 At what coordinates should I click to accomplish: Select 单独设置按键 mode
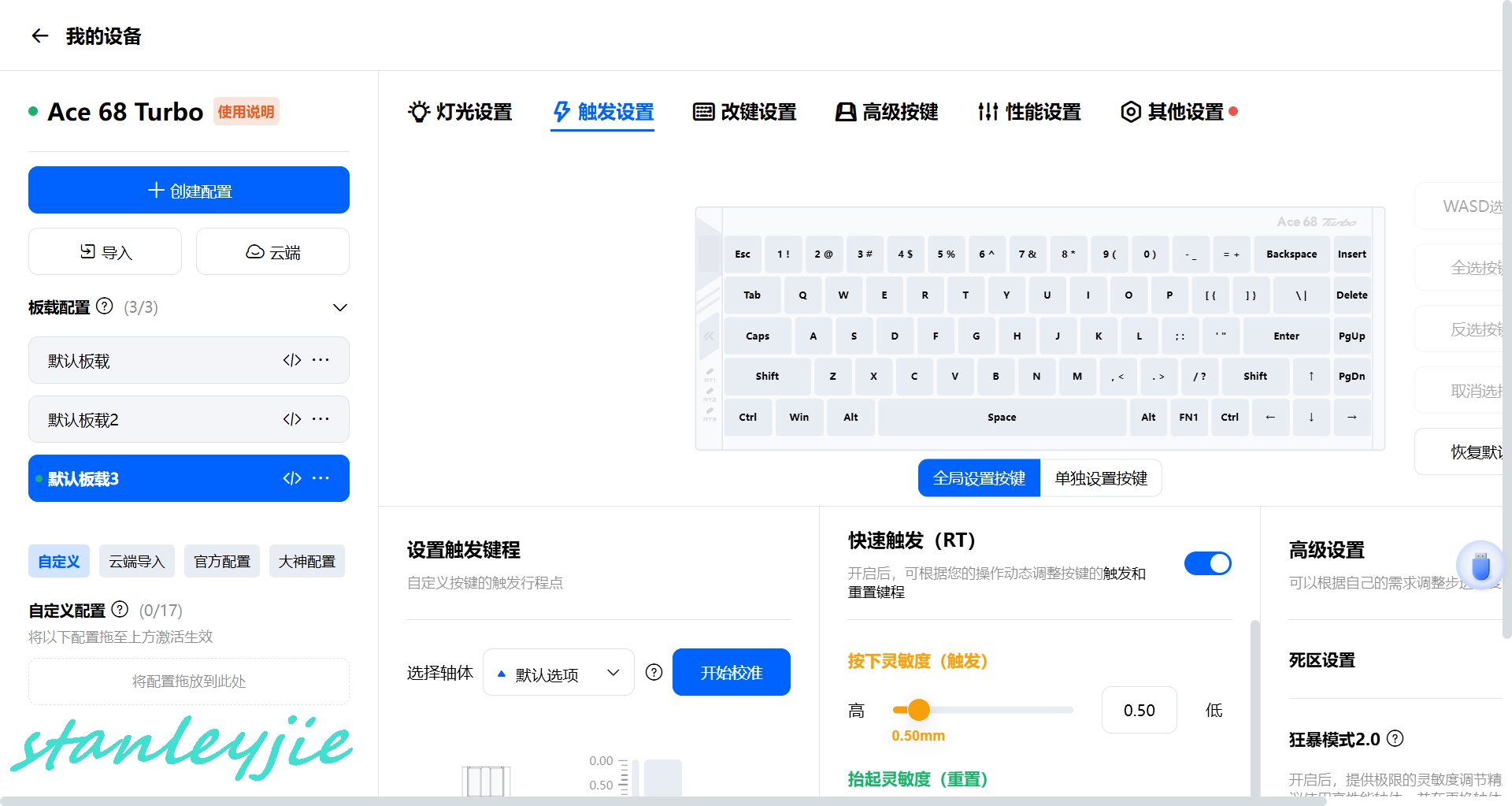(x=1101, y=478)
